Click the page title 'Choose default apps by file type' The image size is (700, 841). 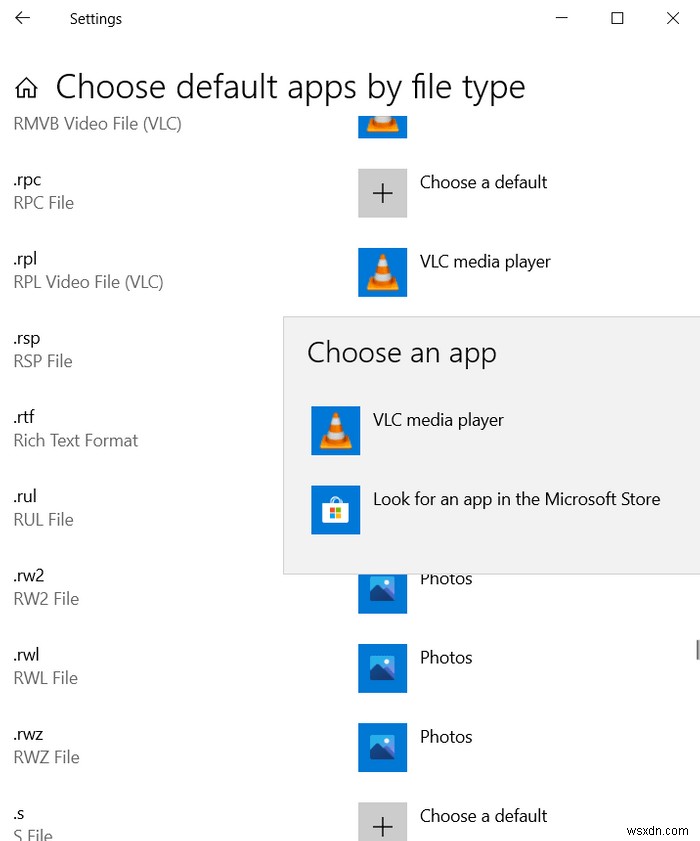(290, 87)
